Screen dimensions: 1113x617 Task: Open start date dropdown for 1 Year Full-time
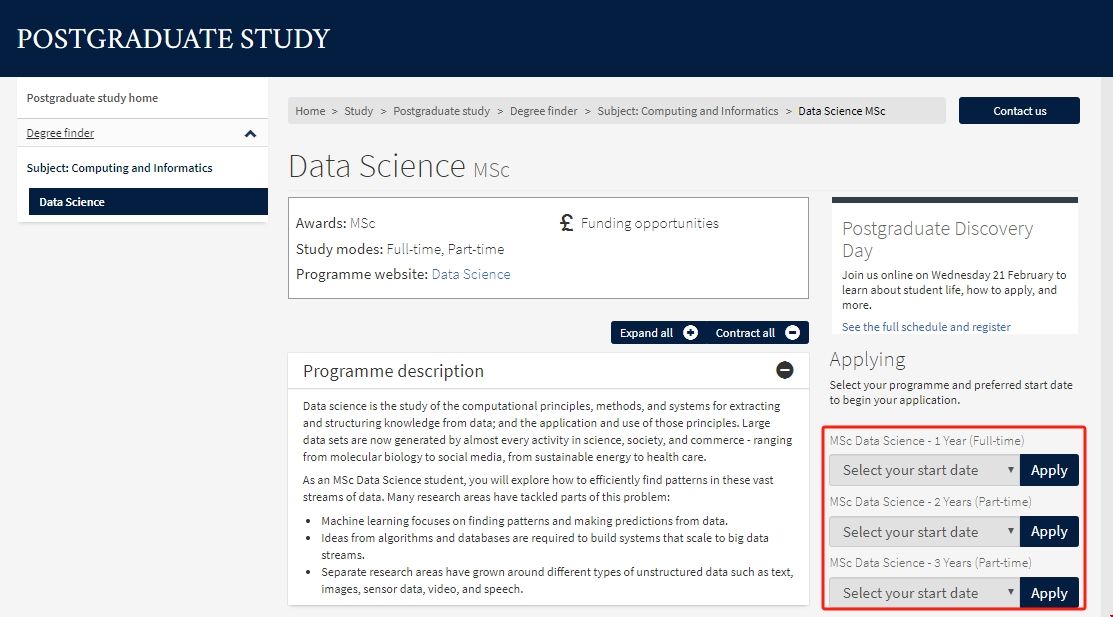tap(924, 470)
